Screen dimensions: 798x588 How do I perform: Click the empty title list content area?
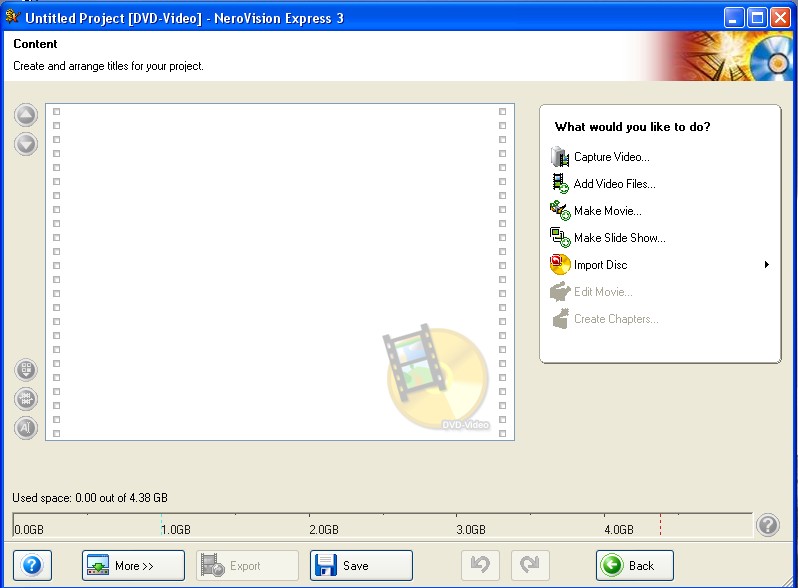(x=280, y=272)
